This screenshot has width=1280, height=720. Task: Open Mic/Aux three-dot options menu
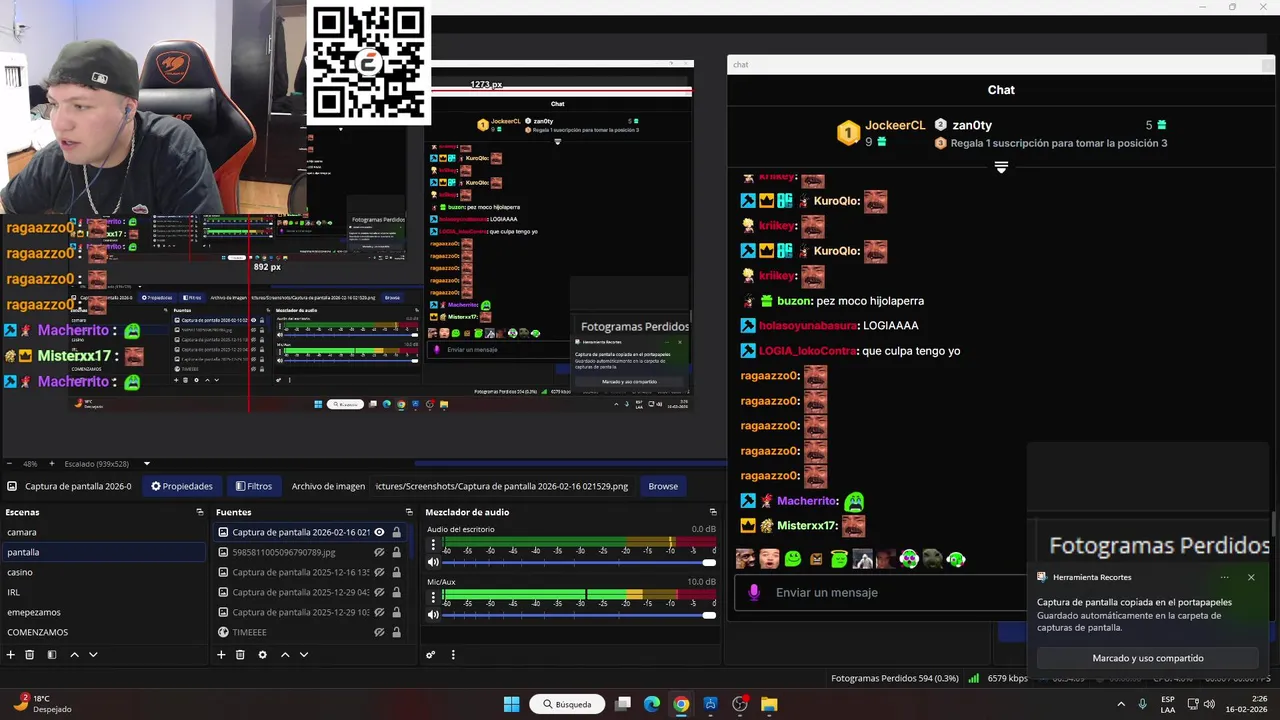click(433, 597)
